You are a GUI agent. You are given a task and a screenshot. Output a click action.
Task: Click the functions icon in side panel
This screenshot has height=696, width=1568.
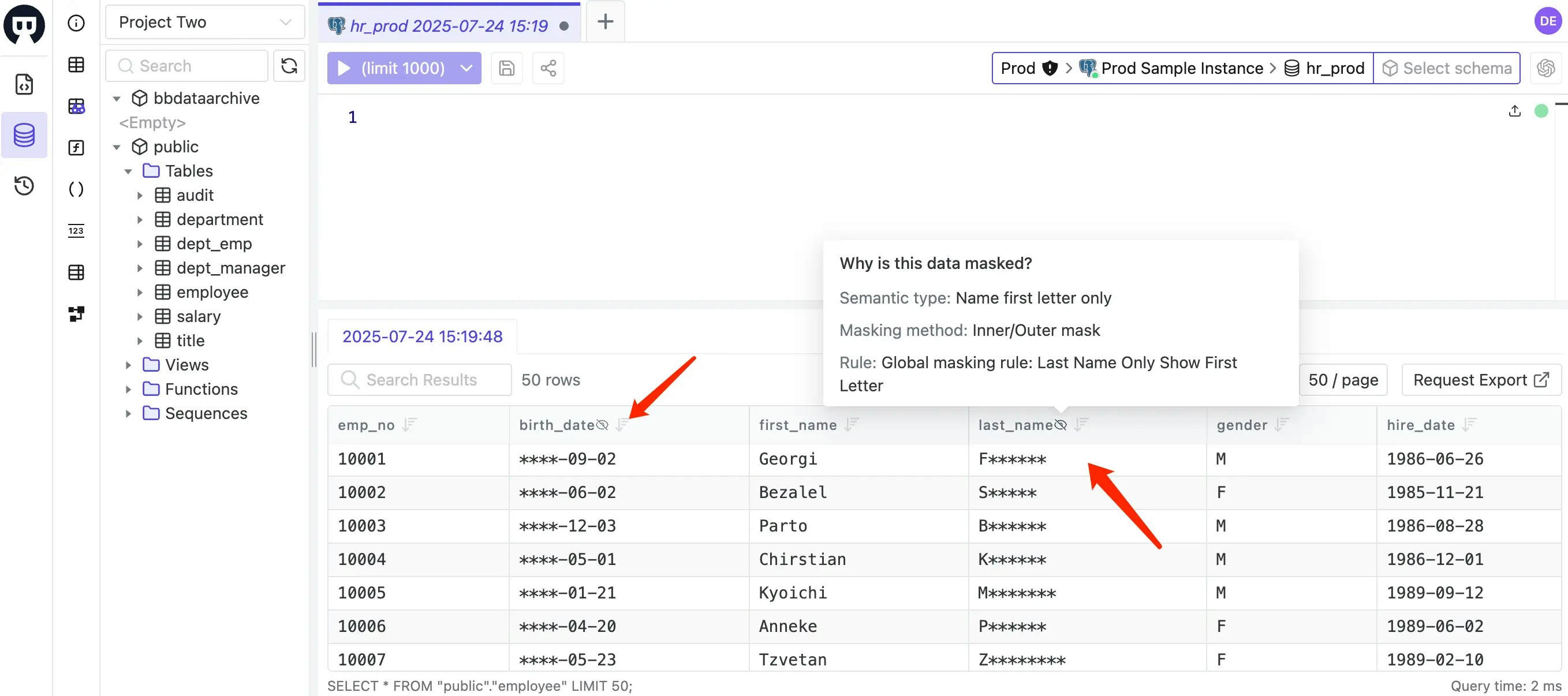click(x=76, y=148)
